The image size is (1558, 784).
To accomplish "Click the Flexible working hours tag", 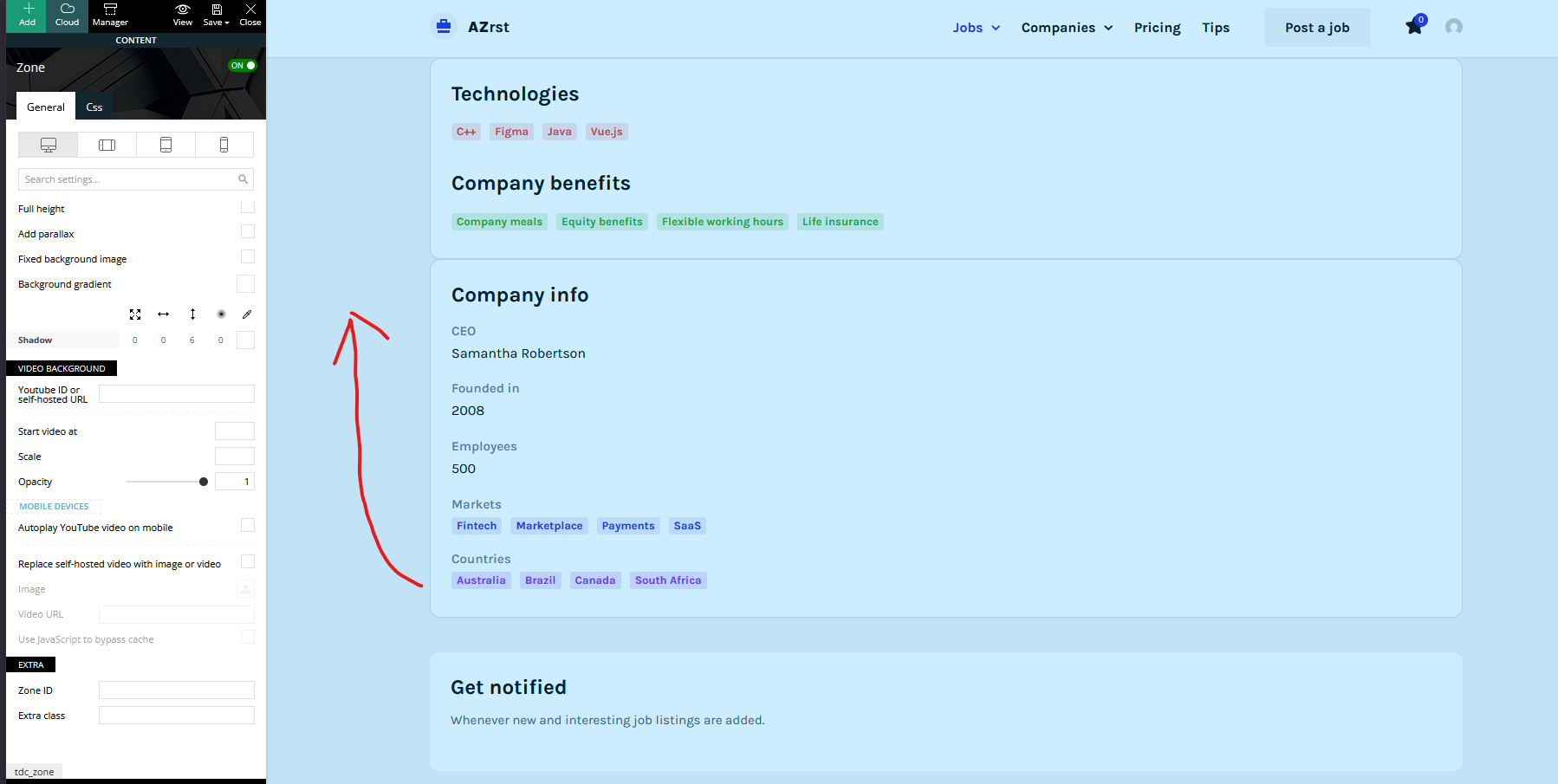I will pos(723,222).
